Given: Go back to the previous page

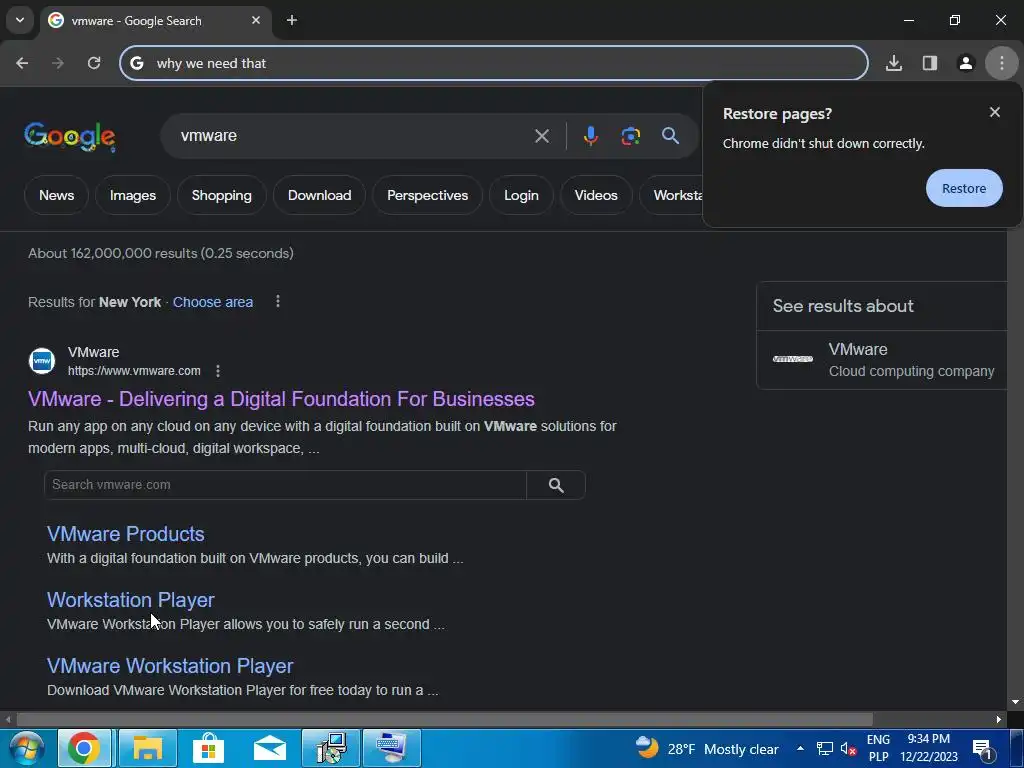Looking at the screenshot, I should (x=22, y=63).
